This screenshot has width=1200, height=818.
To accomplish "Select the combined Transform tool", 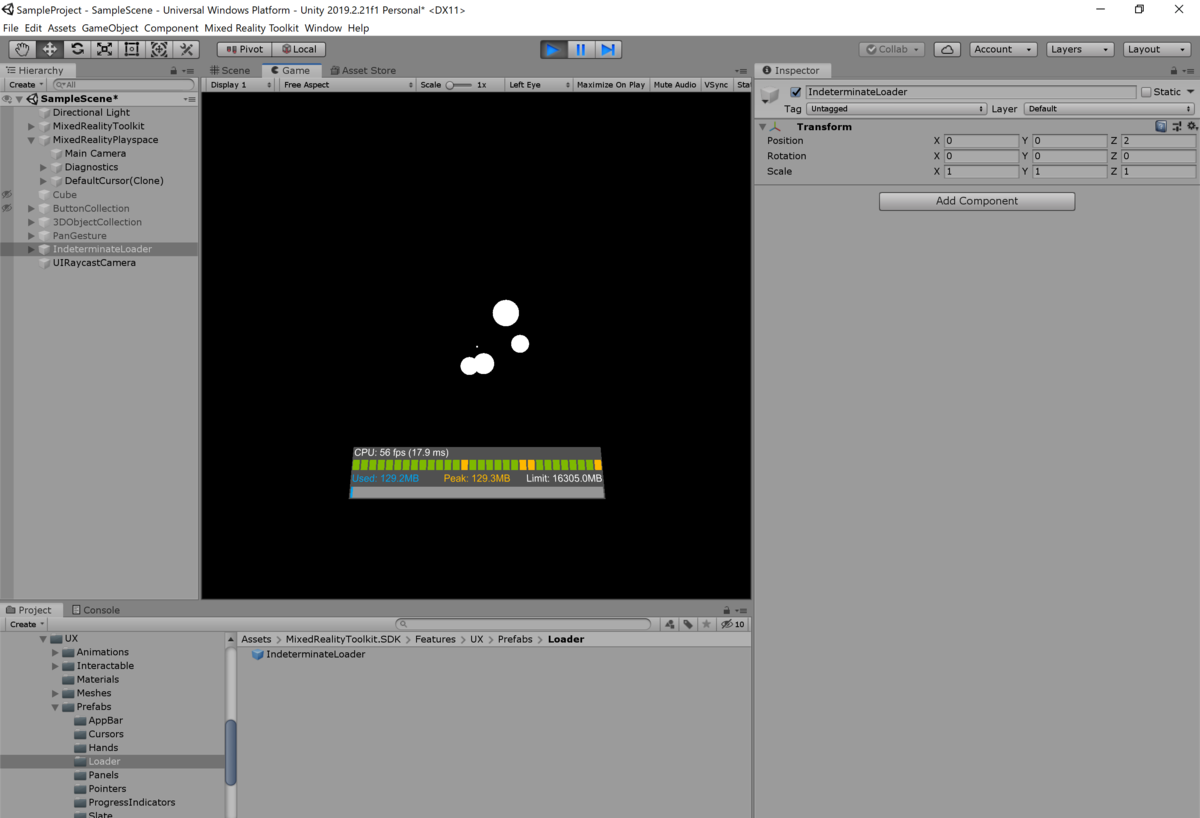I will (x=158, y=49).
